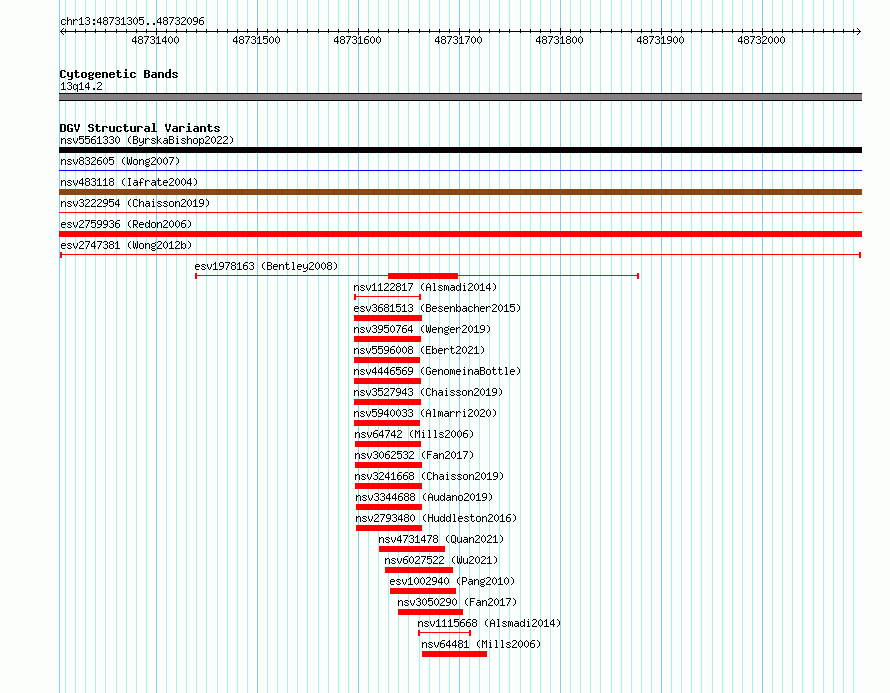Click the gray 13q14.2 cytogenetic band
Screen dimensions: 890x693
click(x=460, y=97)
